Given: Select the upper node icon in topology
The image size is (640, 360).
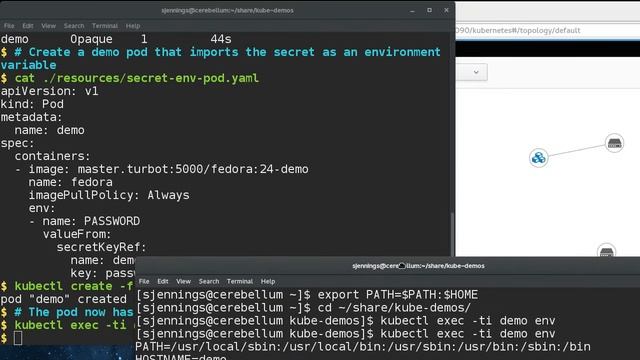Looking at the screenshot, I should tap(614, 143).
